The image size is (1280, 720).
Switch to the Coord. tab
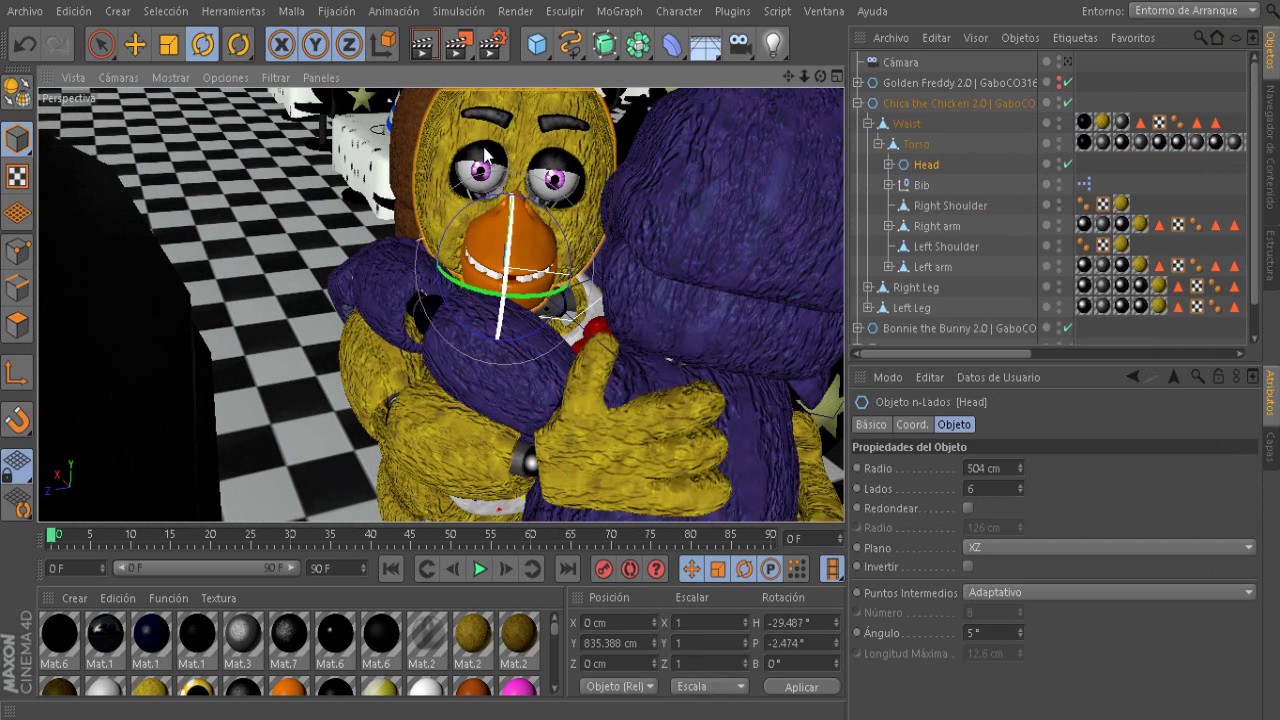912,424
